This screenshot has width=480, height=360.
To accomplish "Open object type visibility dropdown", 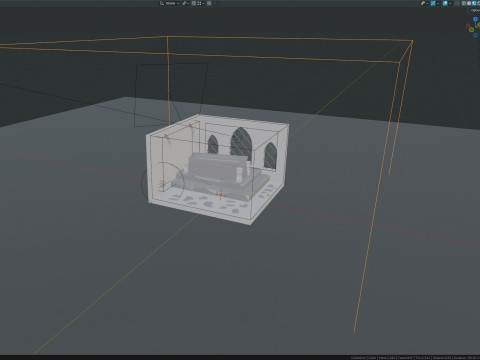I will pyautogui.click(x=424, y=3).
